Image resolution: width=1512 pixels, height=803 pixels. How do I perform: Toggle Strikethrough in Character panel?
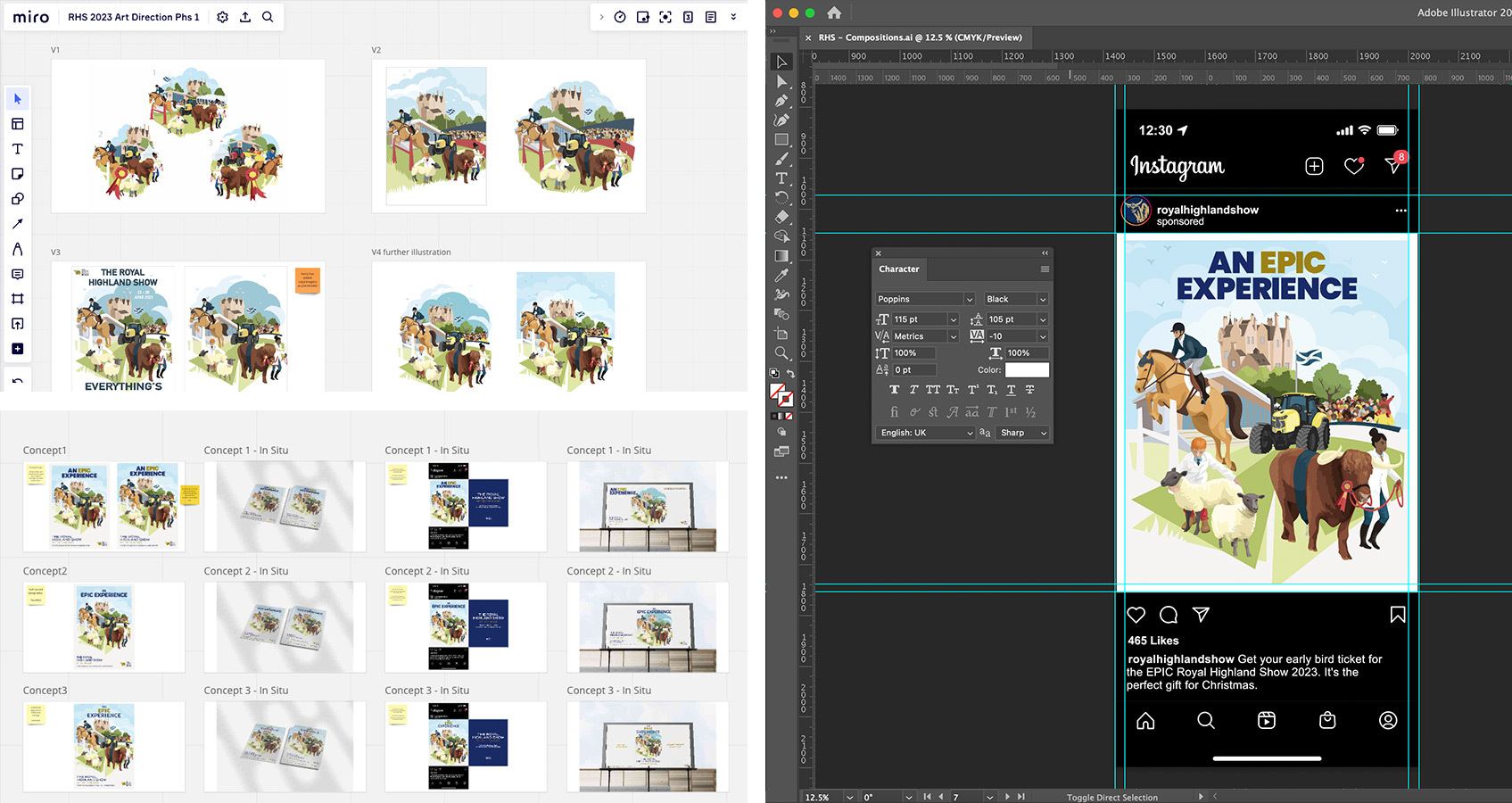point(1029,390)
